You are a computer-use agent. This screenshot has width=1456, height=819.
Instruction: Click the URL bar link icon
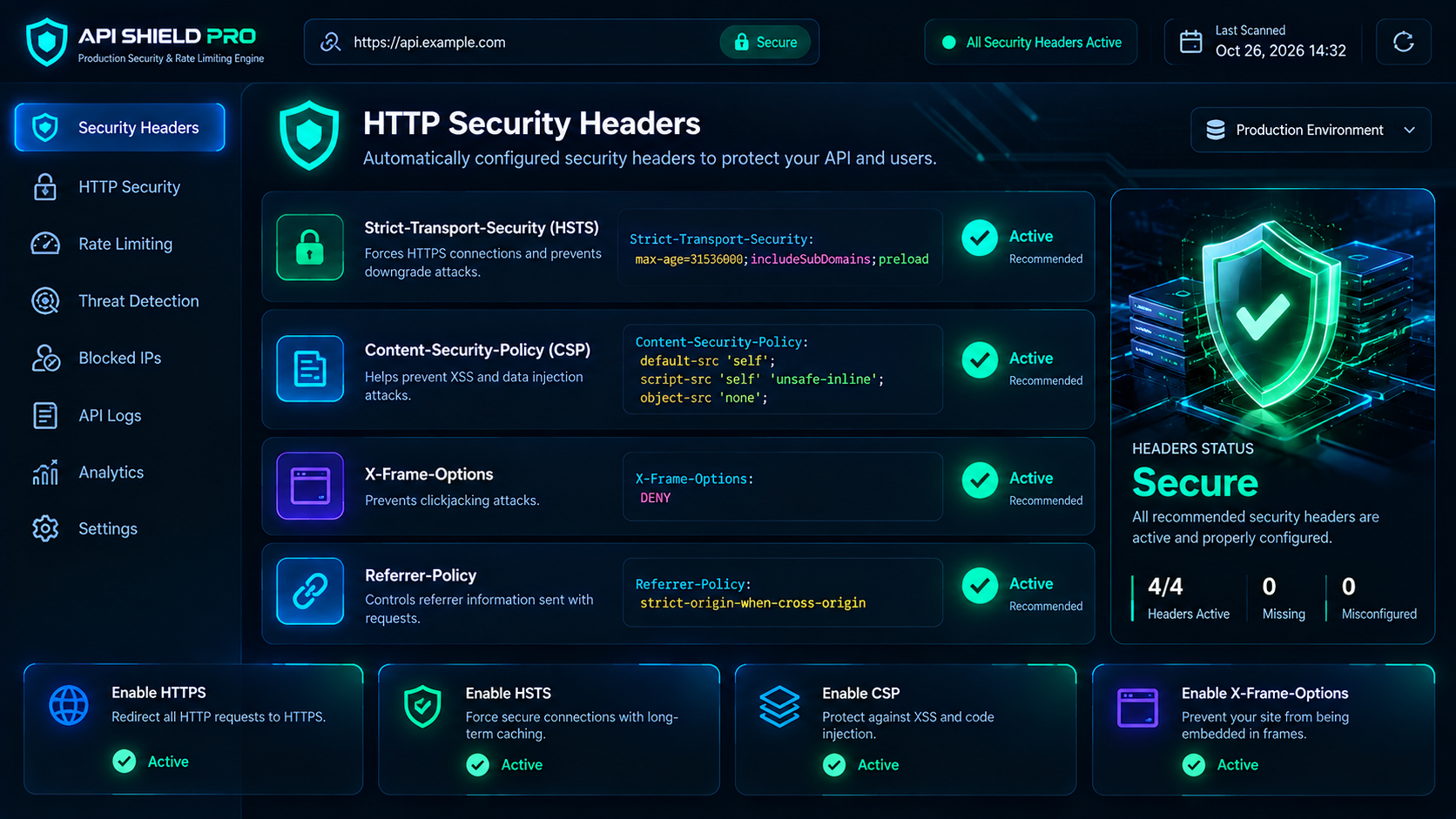click(330, 42)
